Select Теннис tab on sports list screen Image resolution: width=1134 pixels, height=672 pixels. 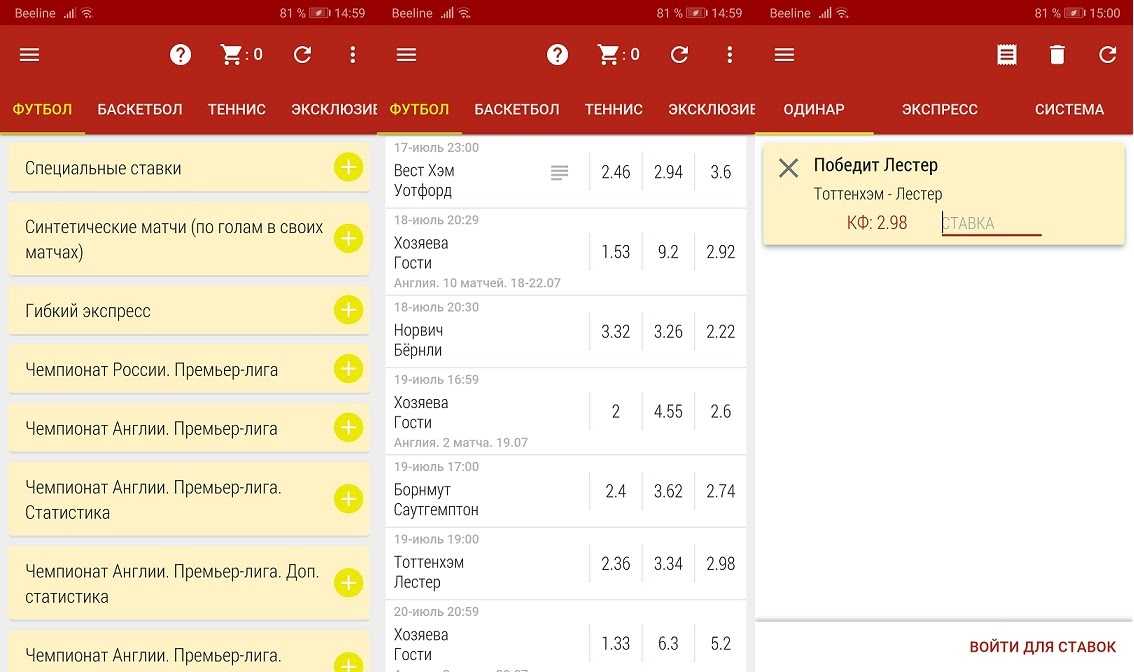[236, 109]
